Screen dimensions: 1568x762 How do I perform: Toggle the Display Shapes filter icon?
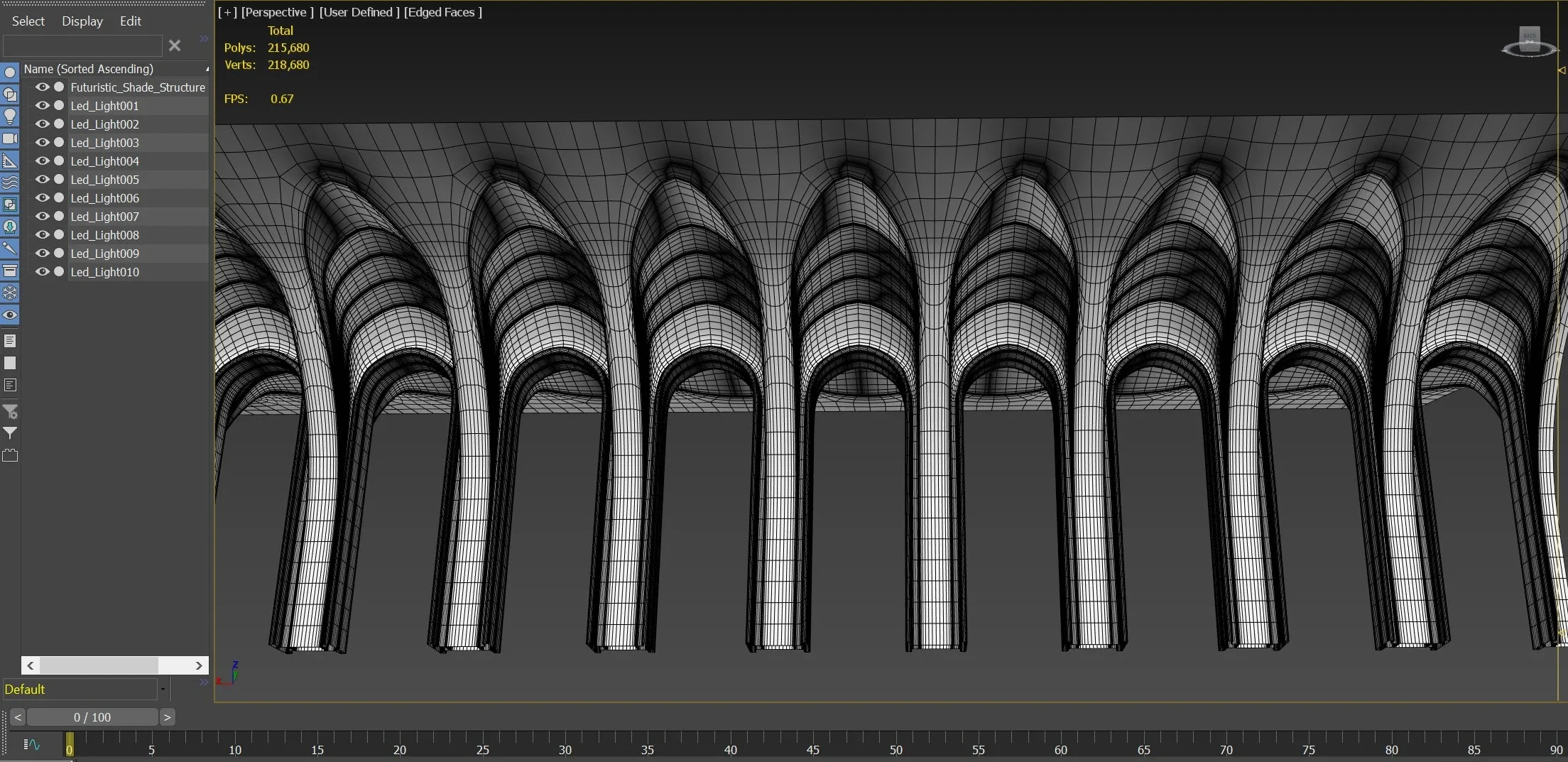(x=10, y=94)
